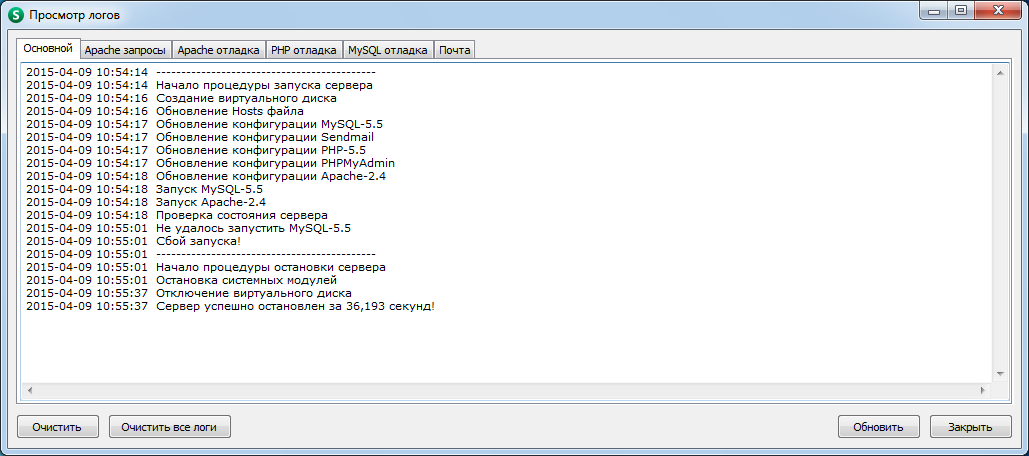Image resolution: width=1029 pixels, height=456 pixels.
Task: Open the Почта tab
Action: coord(455,50)
